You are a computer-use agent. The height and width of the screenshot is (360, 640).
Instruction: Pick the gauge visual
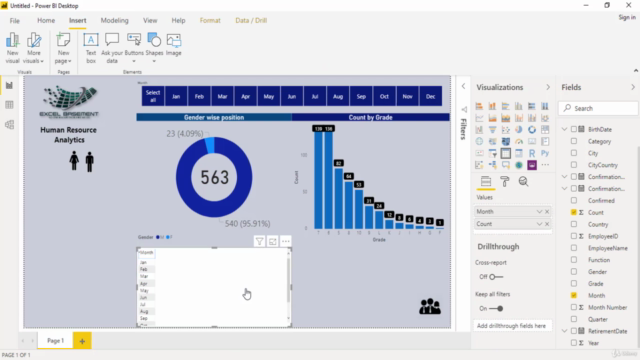pyautogui.click(x=518, y=142)
